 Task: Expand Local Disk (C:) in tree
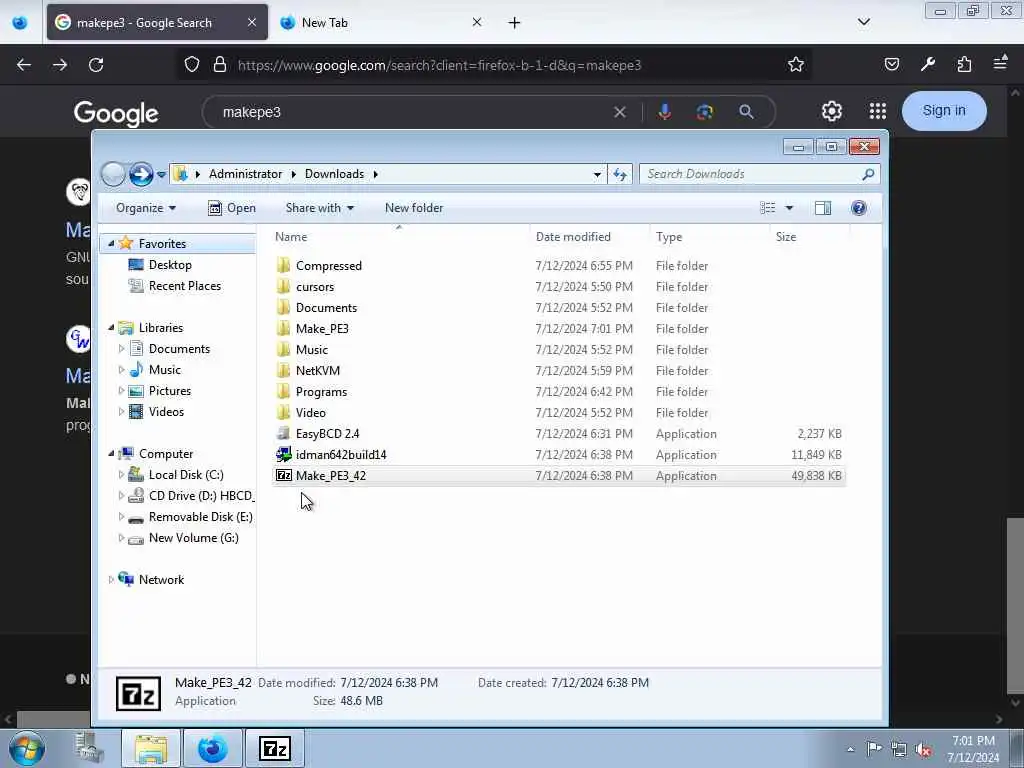(121, 475)
